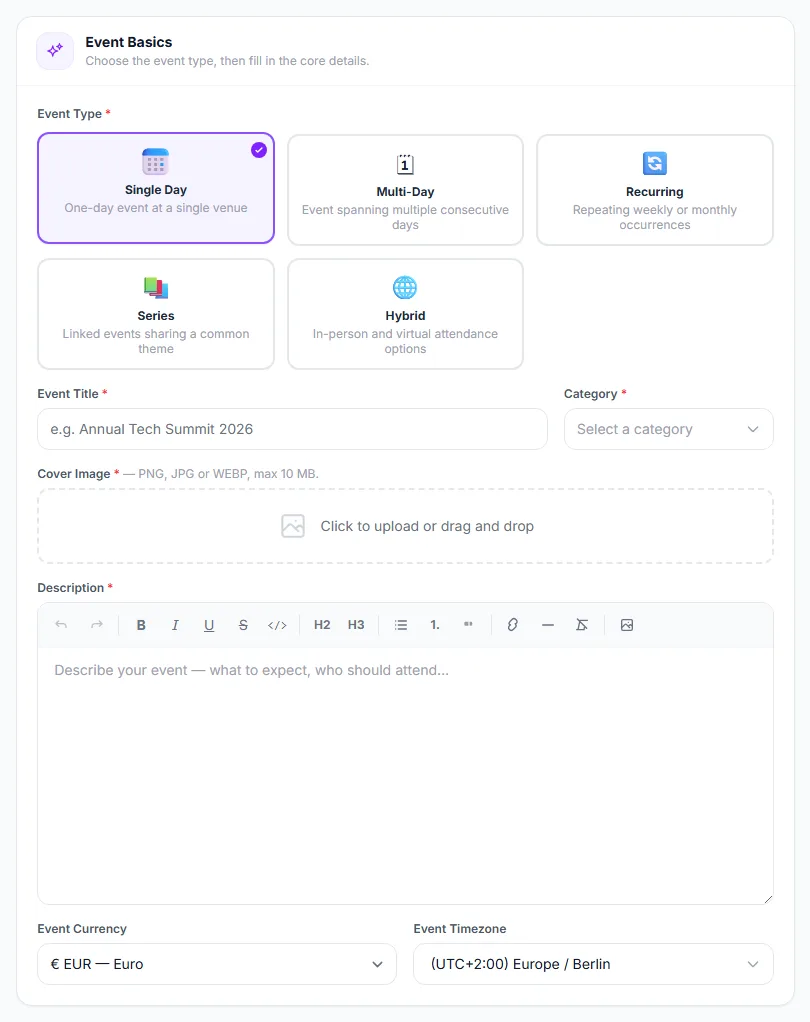Choose the Multi-Day event type
Image resolution: width=810 pixels, height=1022 pixels.
click(x=405, y=190)
